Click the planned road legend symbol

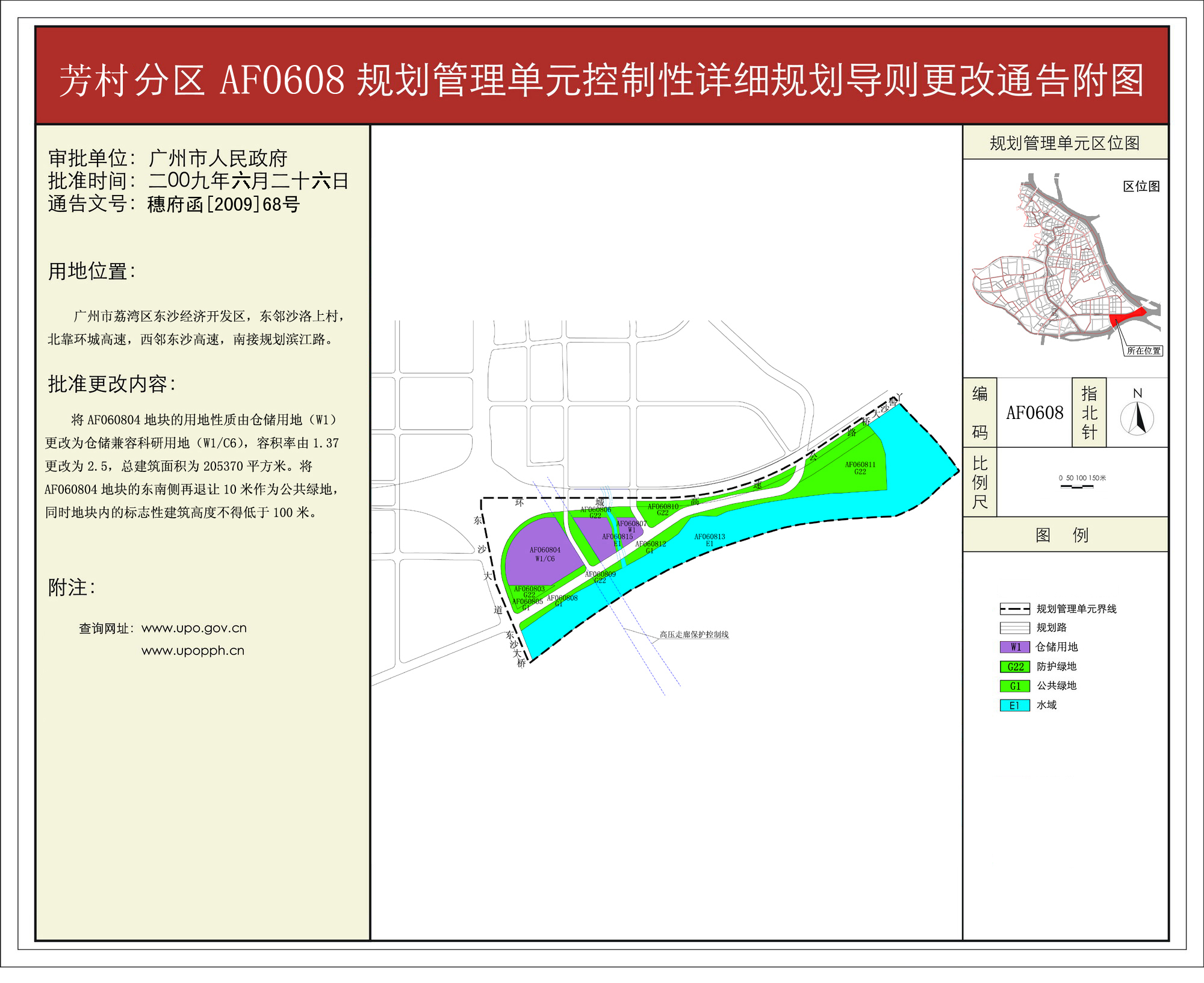pos(1015,628)
